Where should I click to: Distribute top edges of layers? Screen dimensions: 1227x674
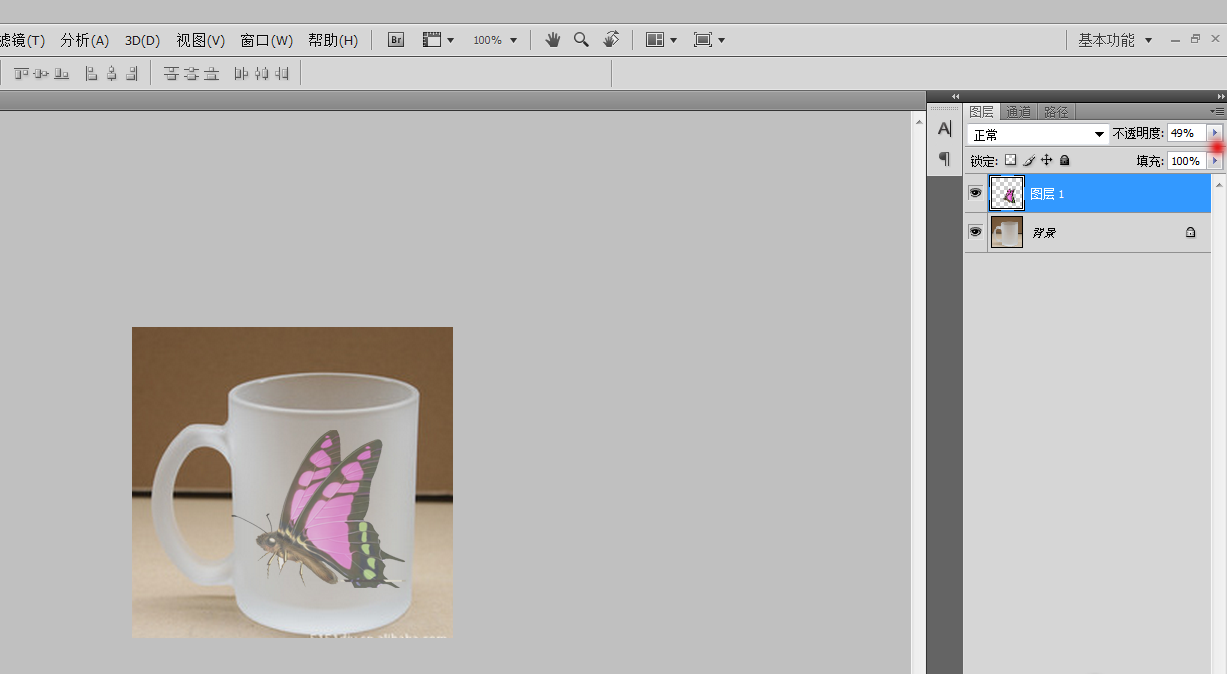click(171, 73)
